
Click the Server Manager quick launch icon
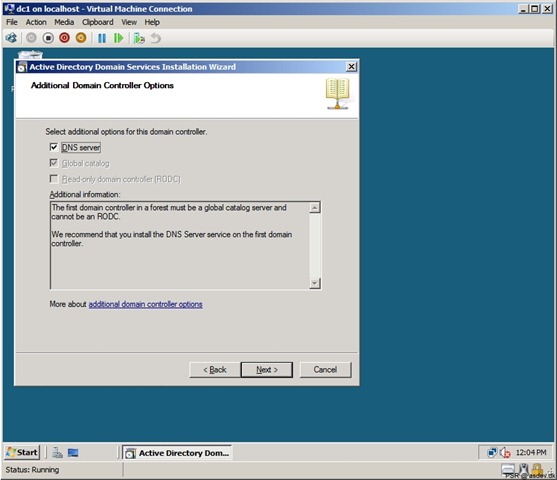57,453
